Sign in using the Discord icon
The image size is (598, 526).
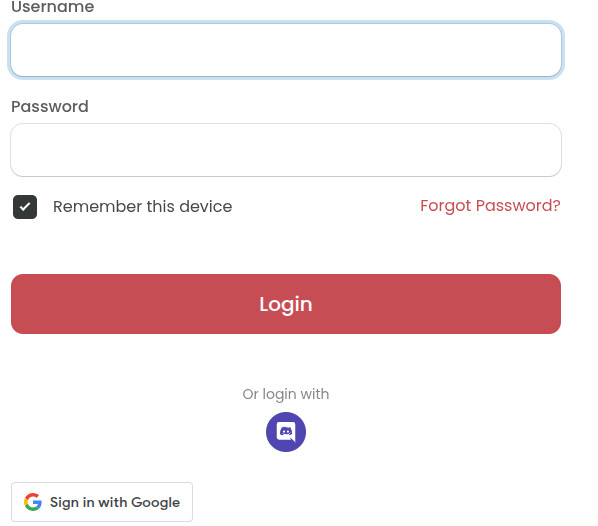pos(286,432)
